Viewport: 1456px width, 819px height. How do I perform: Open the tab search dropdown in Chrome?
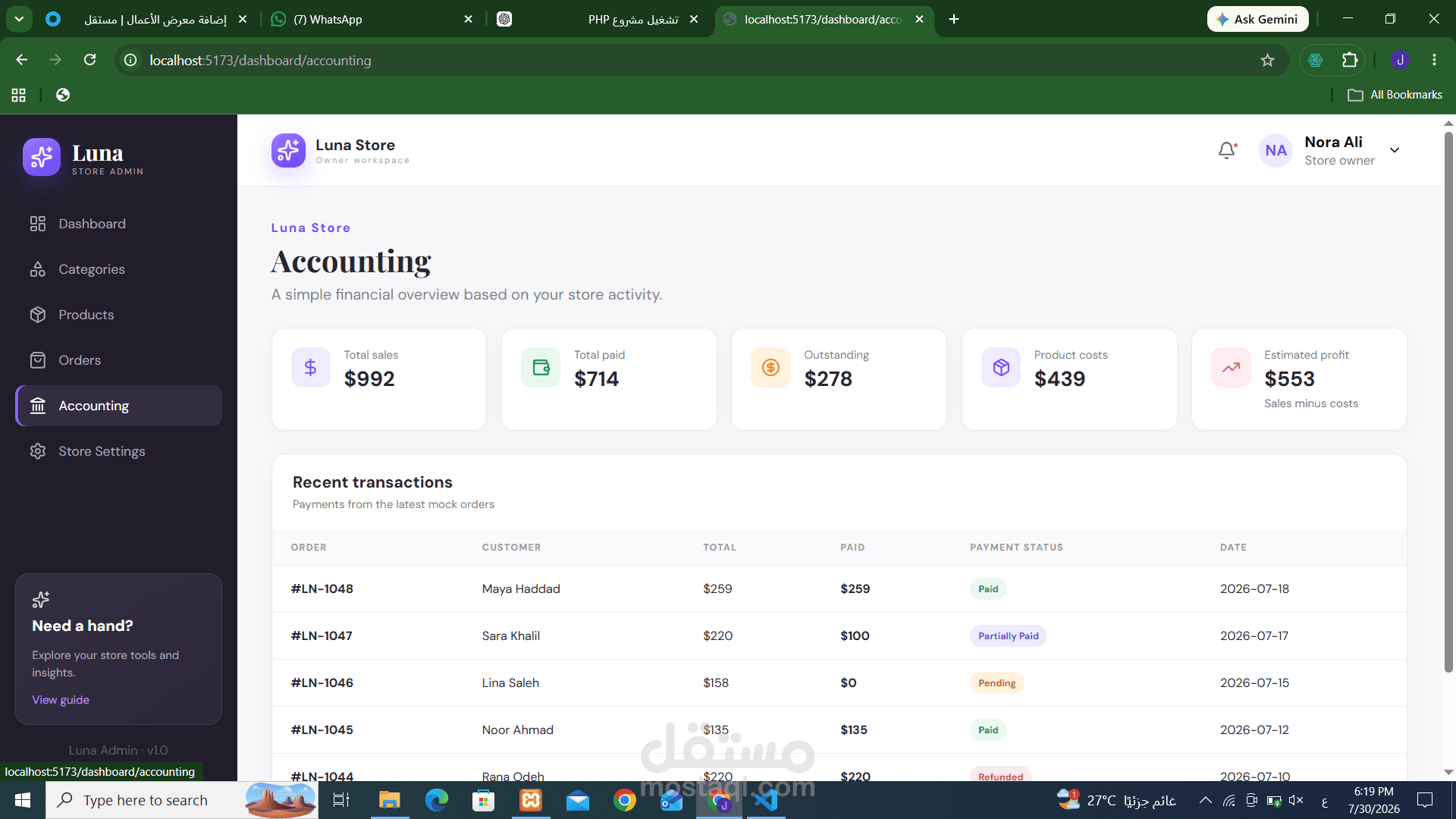click(19, 19)
